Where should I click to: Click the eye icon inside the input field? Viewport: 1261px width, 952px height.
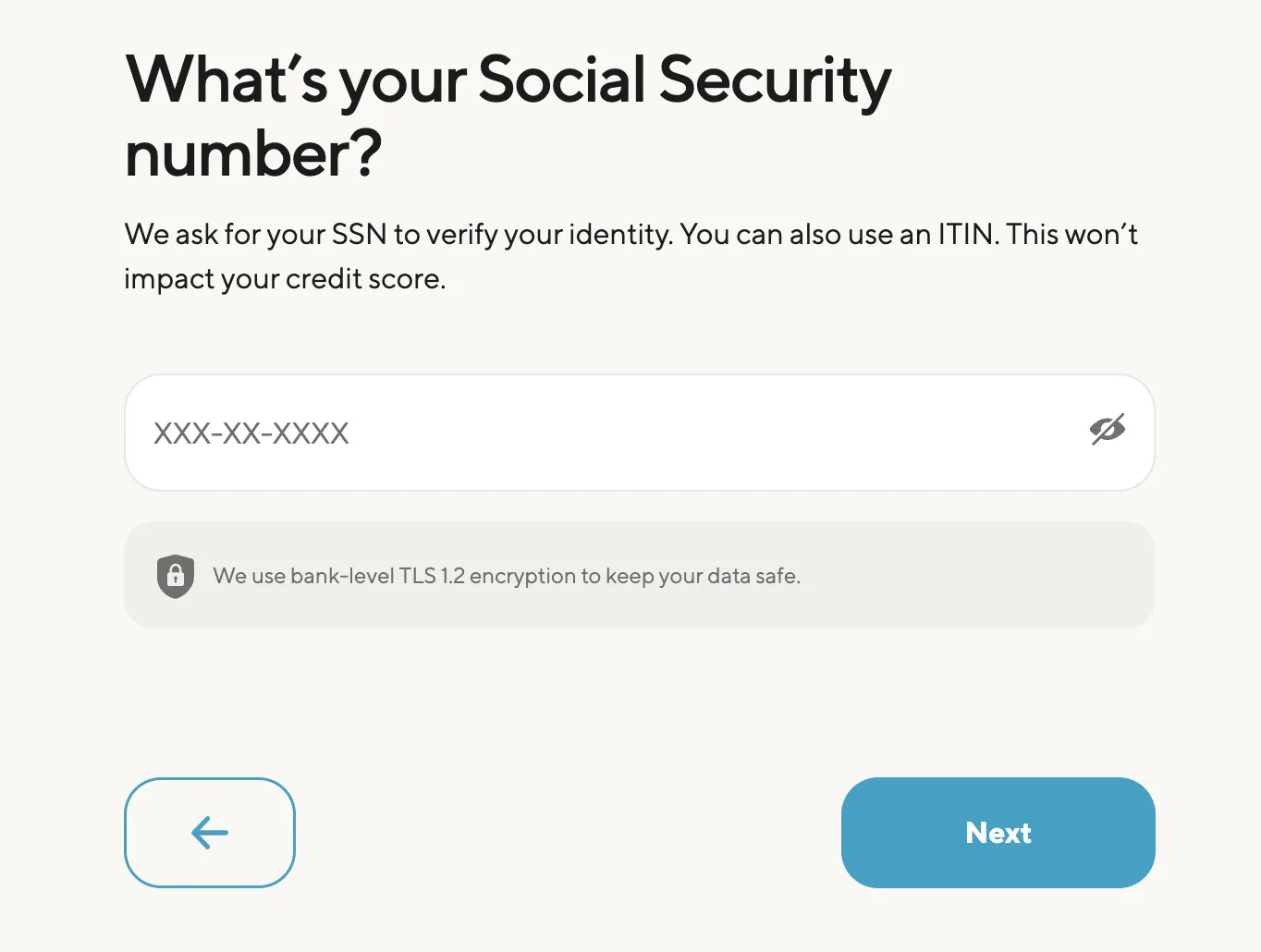click(1107, 430)
